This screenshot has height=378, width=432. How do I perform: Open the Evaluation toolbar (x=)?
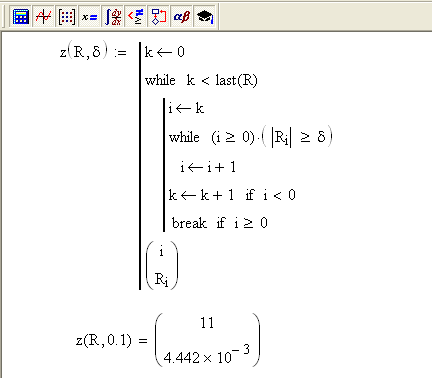(89, 16)
